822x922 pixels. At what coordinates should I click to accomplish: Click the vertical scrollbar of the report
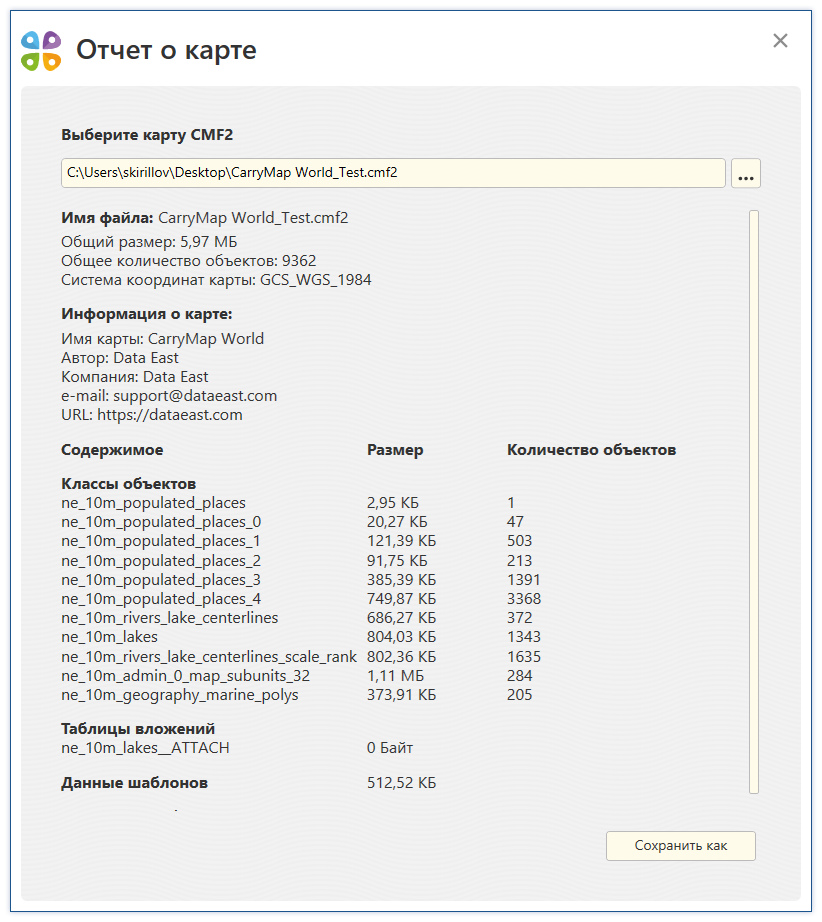(754, 502)
